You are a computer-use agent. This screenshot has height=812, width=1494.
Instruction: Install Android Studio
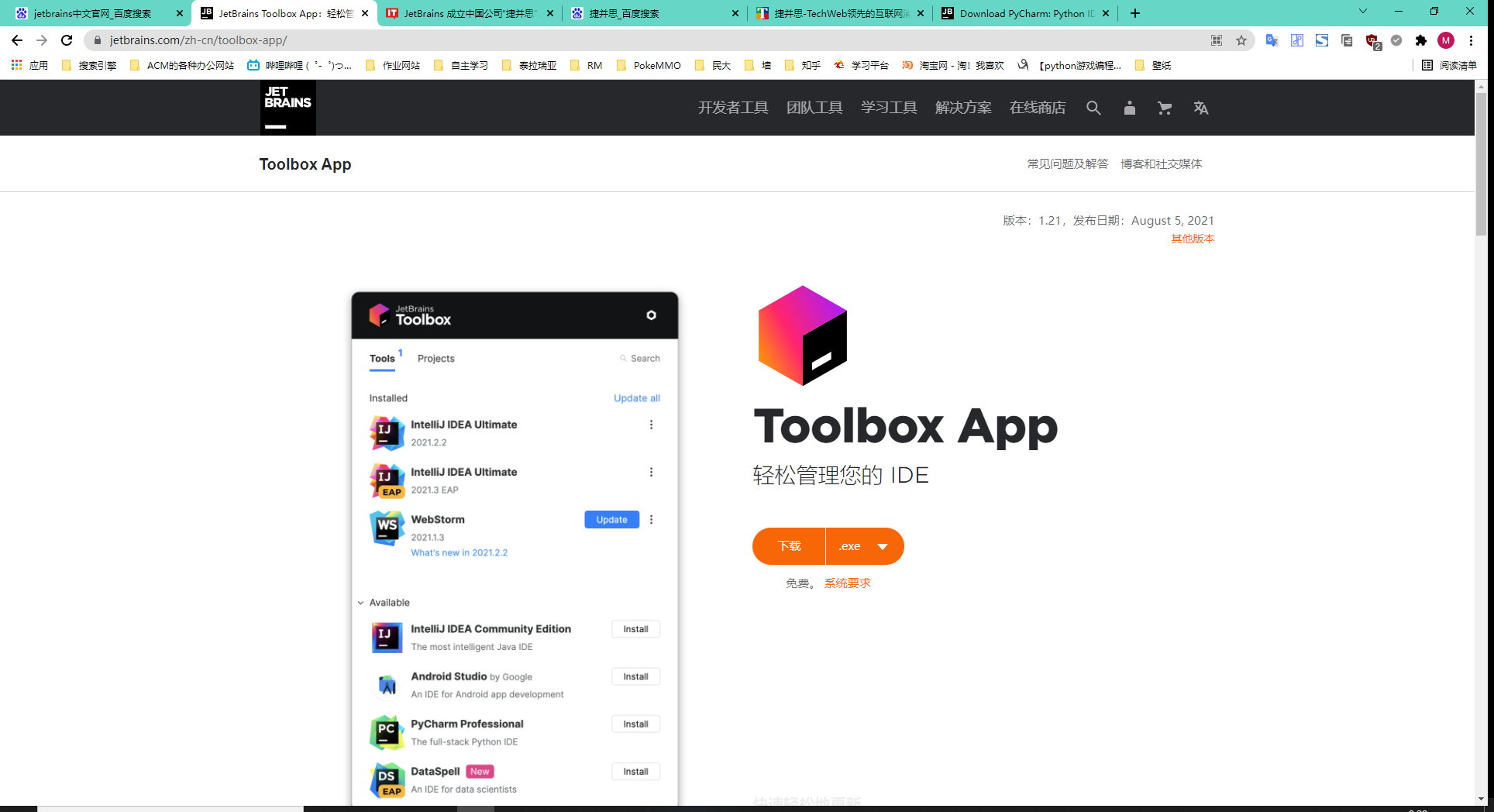click(636, 676)
